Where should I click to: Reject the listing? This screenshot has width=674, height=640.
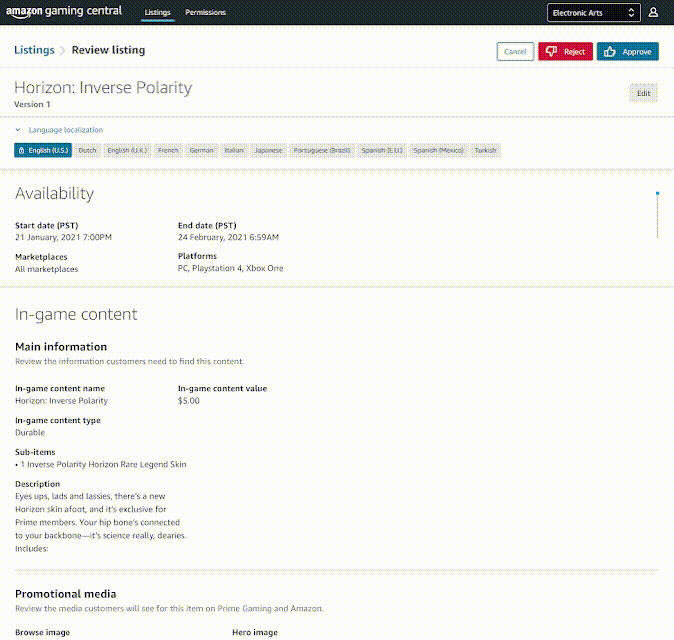(565, 52)
